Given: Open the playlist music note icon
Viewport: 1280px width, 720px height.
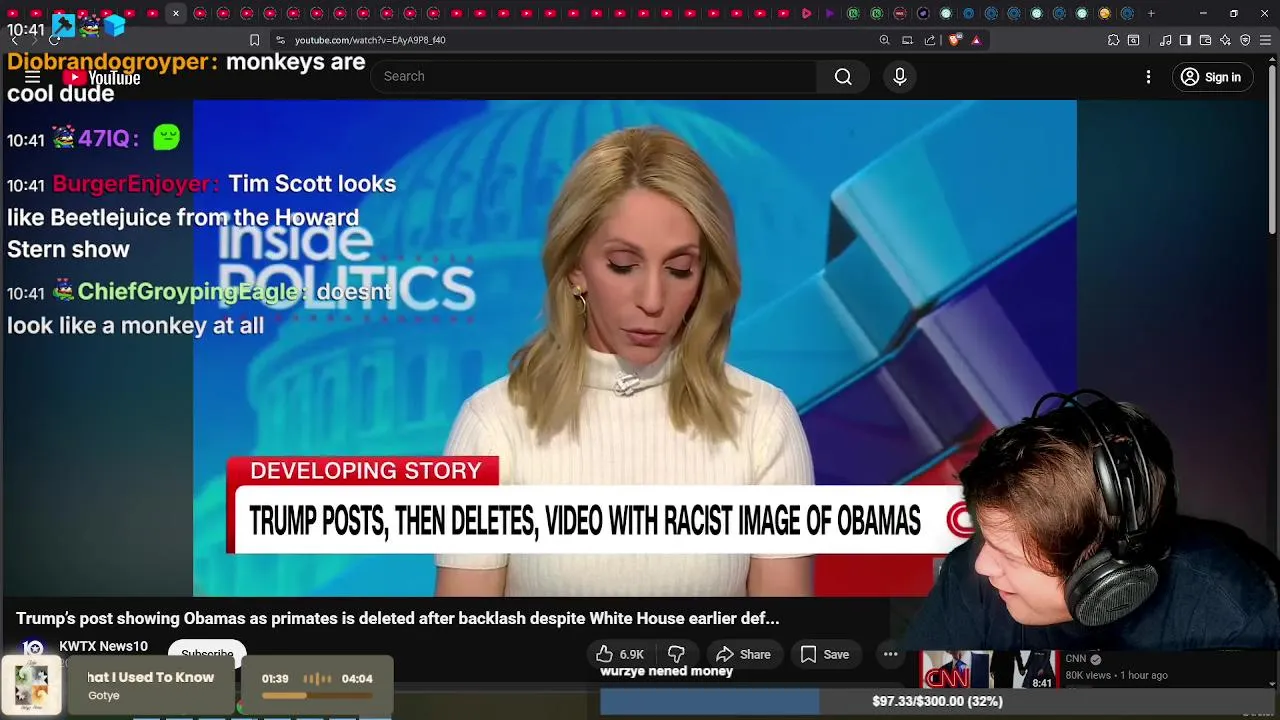Looking at the screenshot, I should point(1166,40).
